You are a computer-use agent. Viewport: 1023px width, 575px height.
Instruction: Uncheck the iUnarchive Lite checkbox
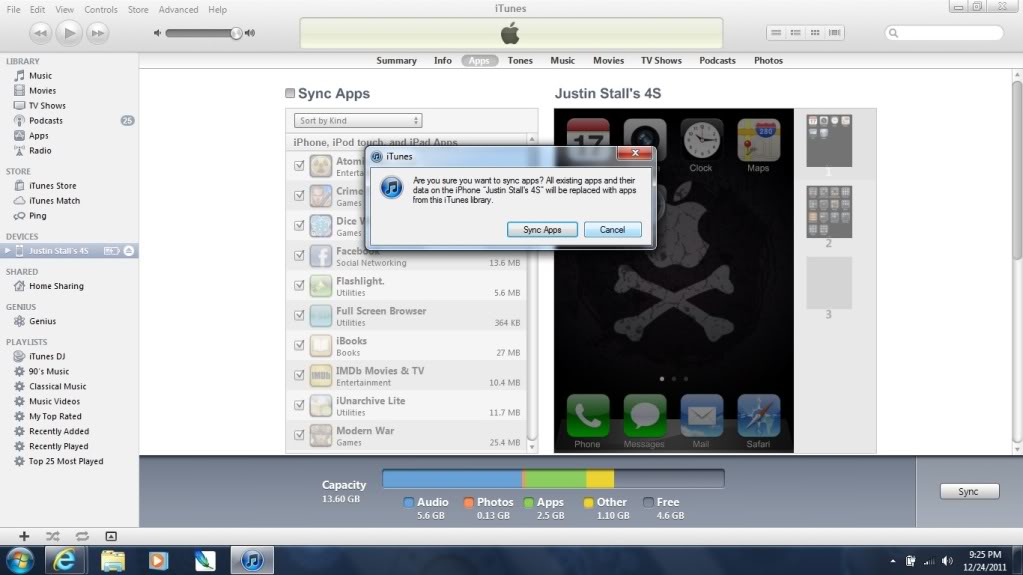(299, 405)
